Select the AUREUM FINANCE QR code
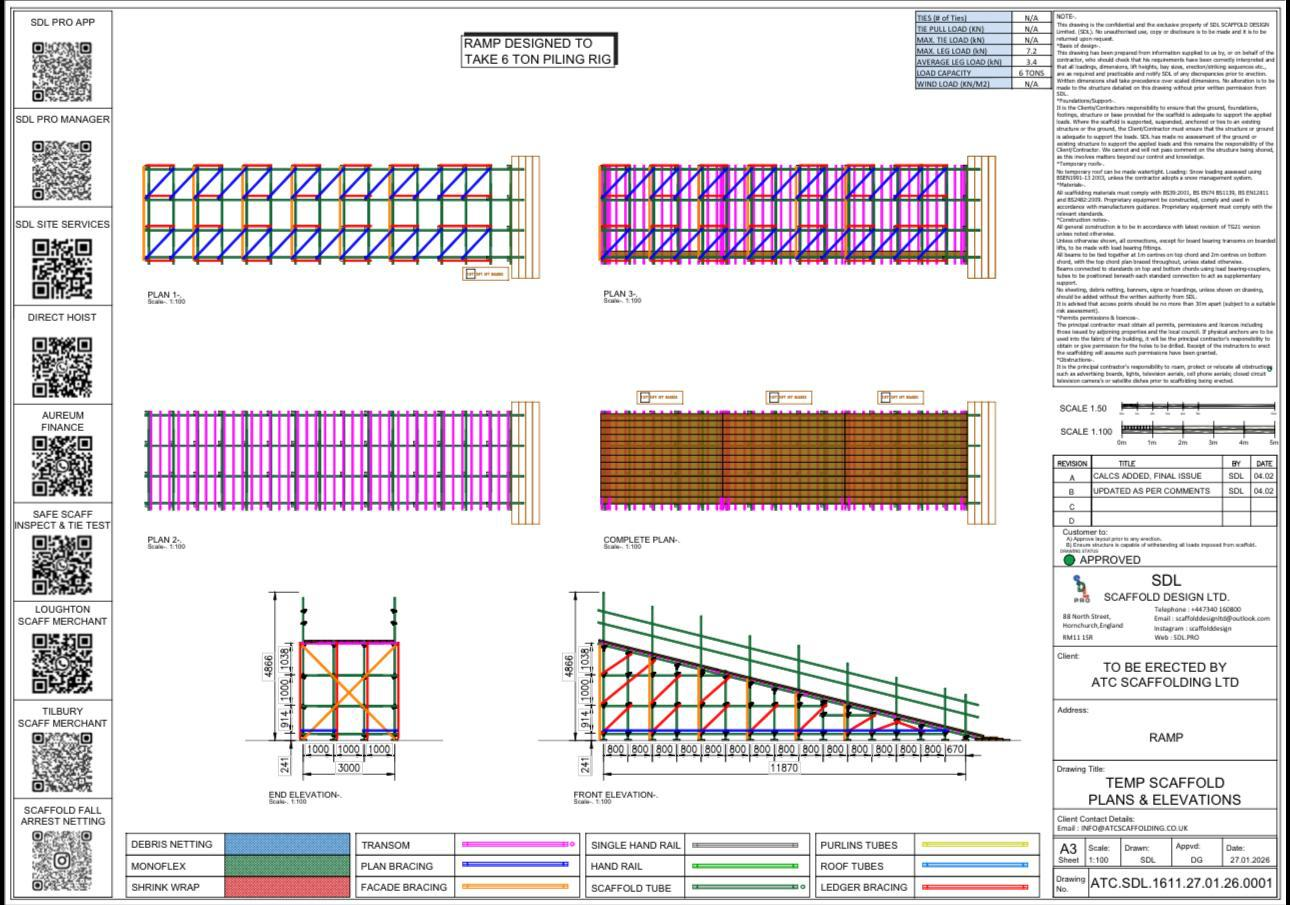Viewport: 1290px width, 905px height. pos(62,466)
